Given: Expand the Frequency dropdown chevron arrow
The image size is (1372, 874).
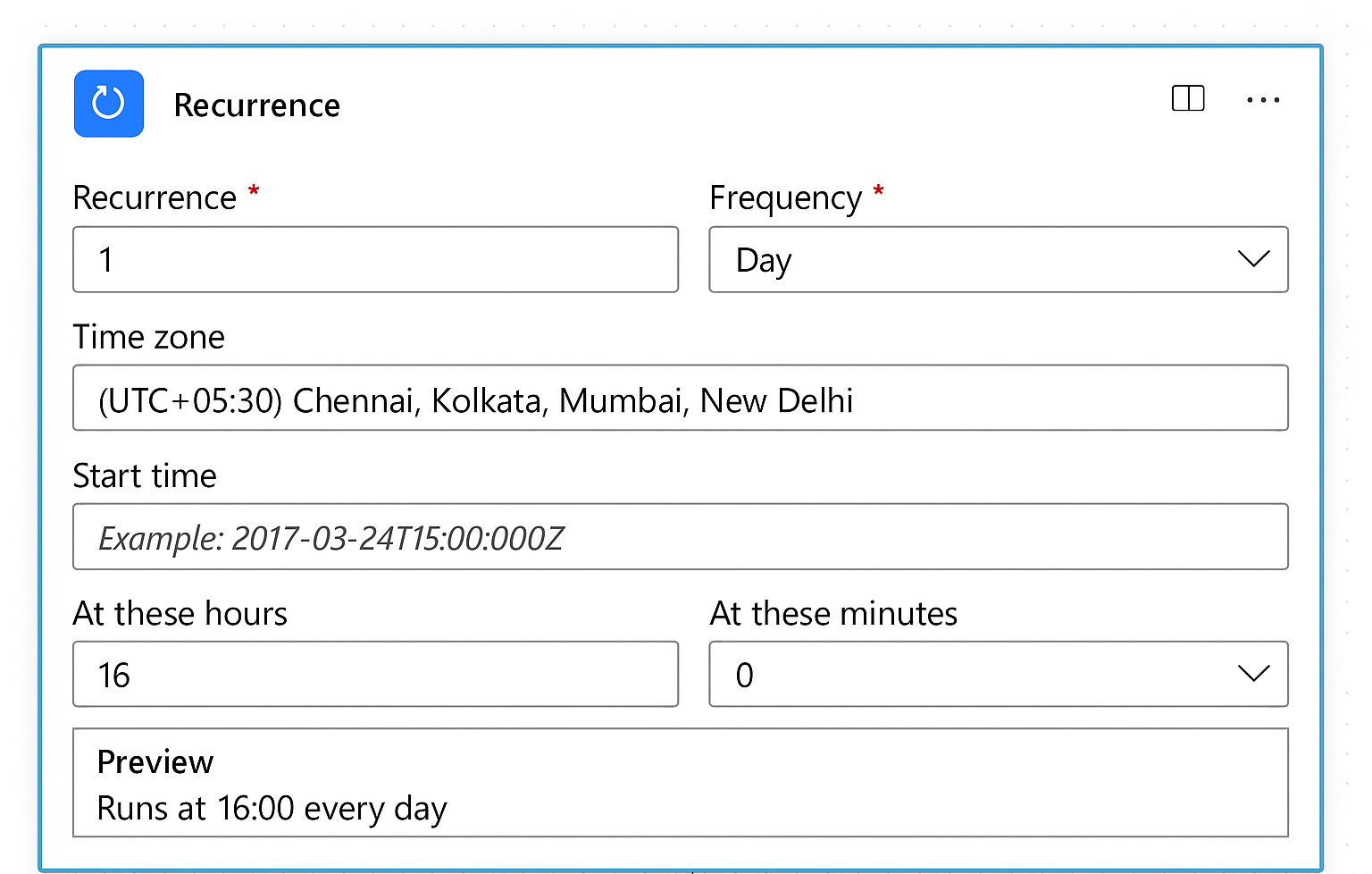Looking at the screenshot, I should pyautogui.click(x=1253, y=259).
